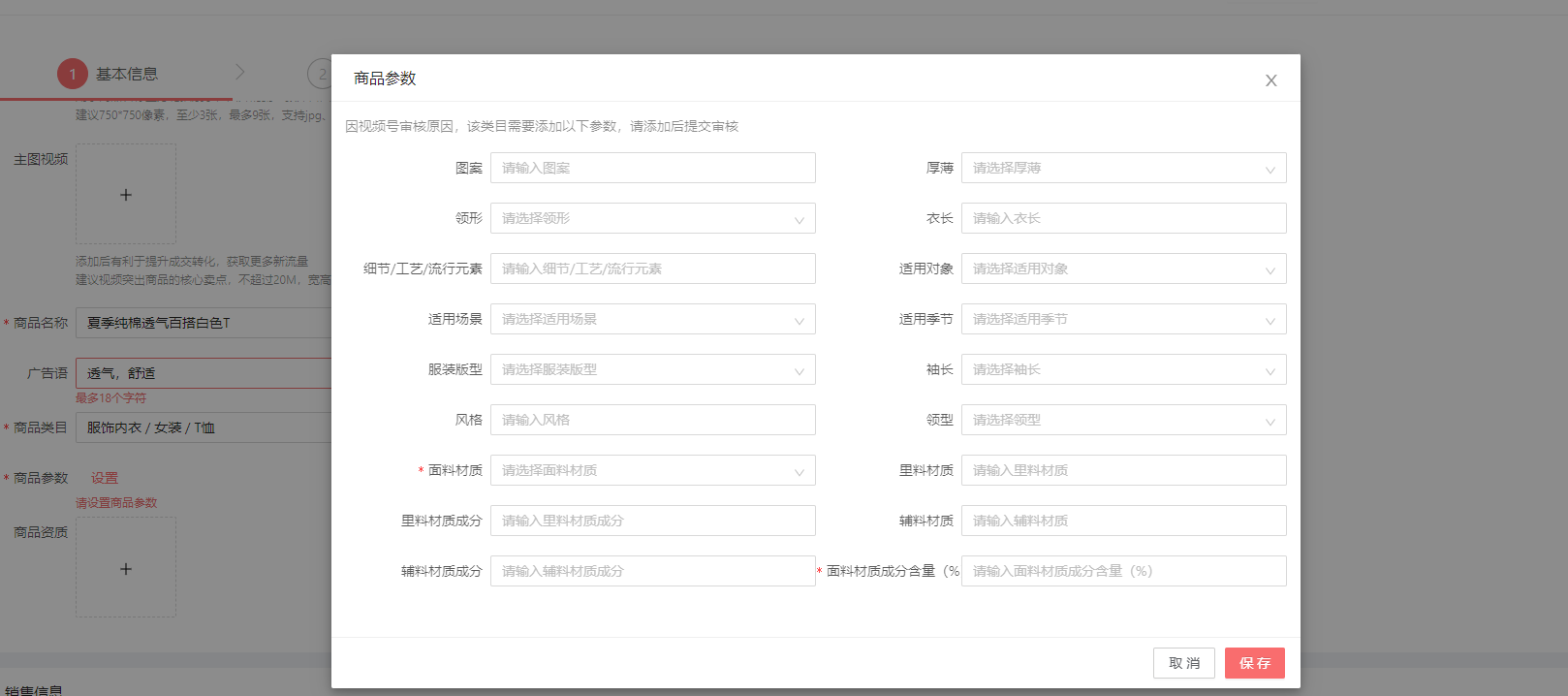Click plus icon to add 主图视频
This screenshot has width=1568, height=696.
pyautogui.click(x=126, y=195)
